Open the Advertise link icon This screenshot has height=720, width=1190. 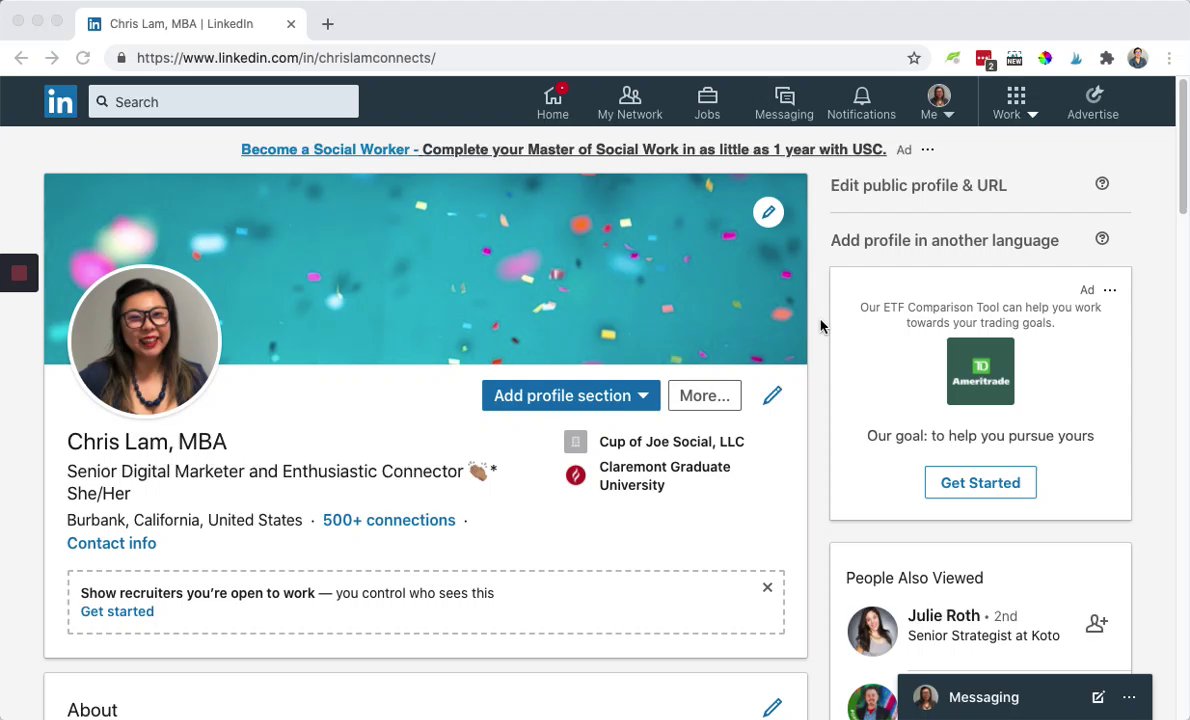[1093, 102]
